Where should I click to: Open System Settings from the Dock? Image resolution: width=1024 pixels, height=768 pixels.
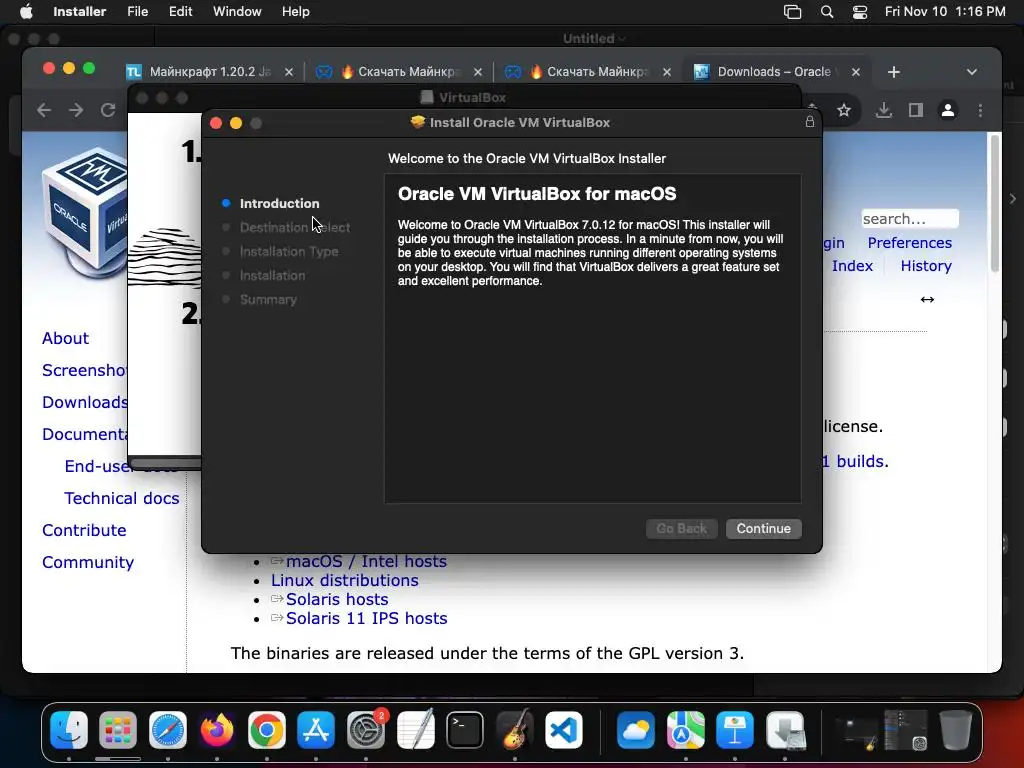[366, 729]
